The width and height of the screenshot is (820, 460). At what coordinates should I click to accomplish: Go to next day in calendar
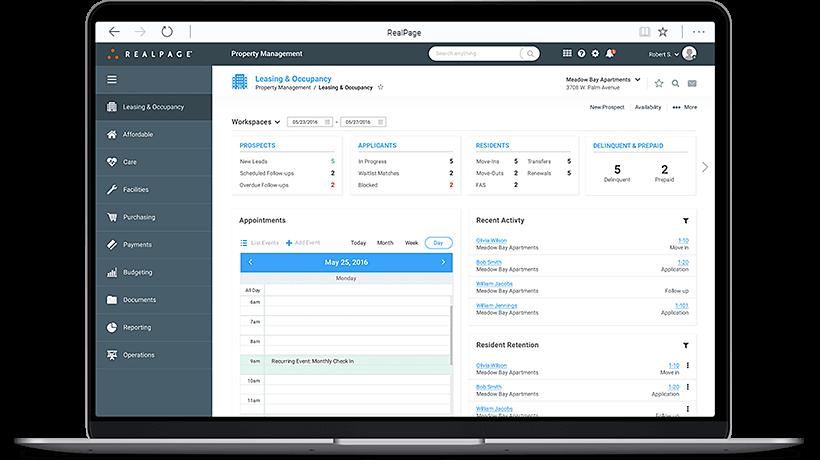[x=443, y=262]
